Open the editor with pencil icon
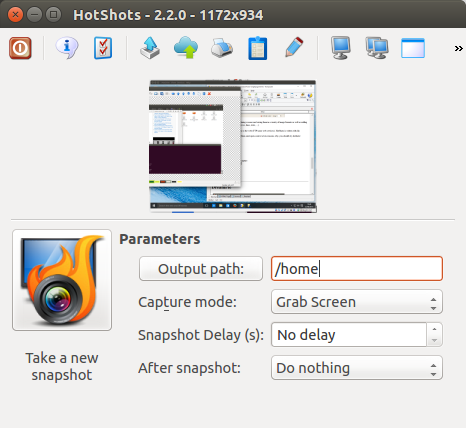 pos(294,47)
